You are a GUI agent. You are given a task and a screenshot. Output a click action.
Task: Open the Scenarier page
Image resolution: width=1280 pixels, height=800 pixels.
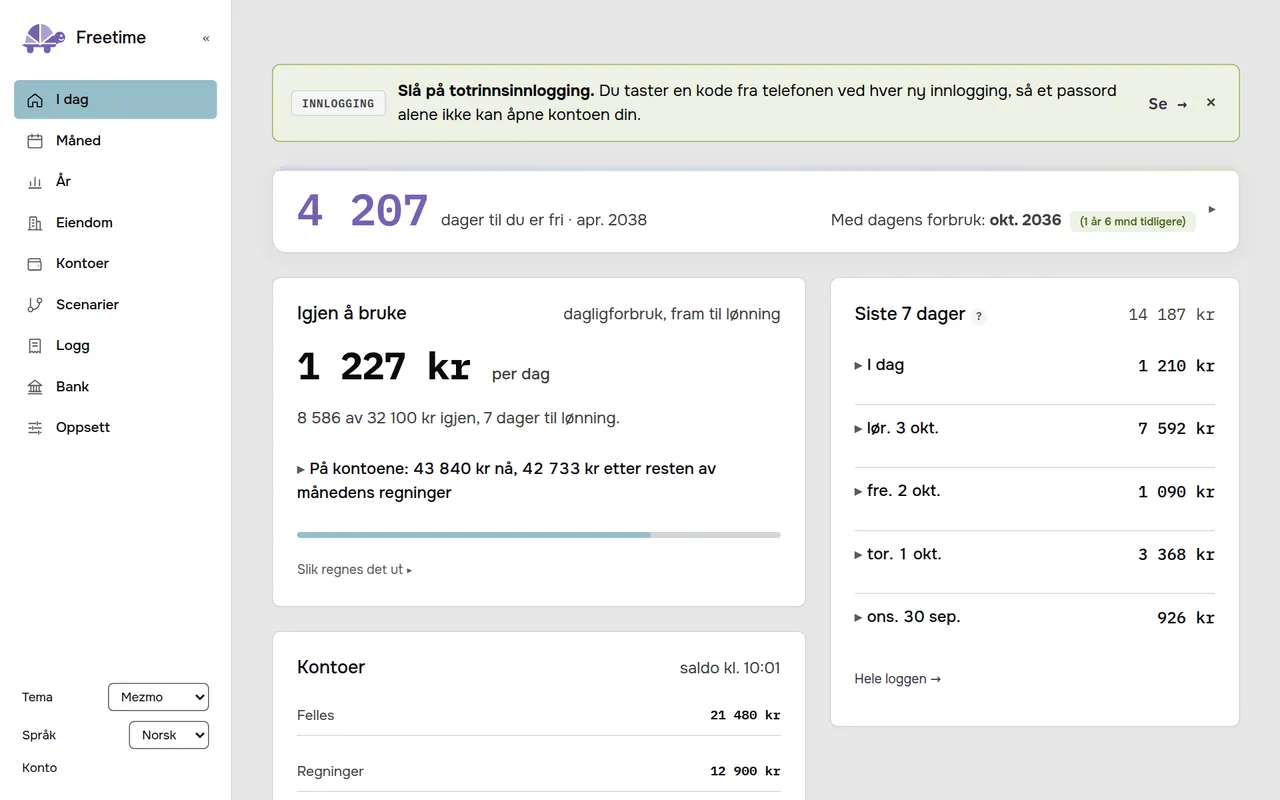click(x=115, y=305)
